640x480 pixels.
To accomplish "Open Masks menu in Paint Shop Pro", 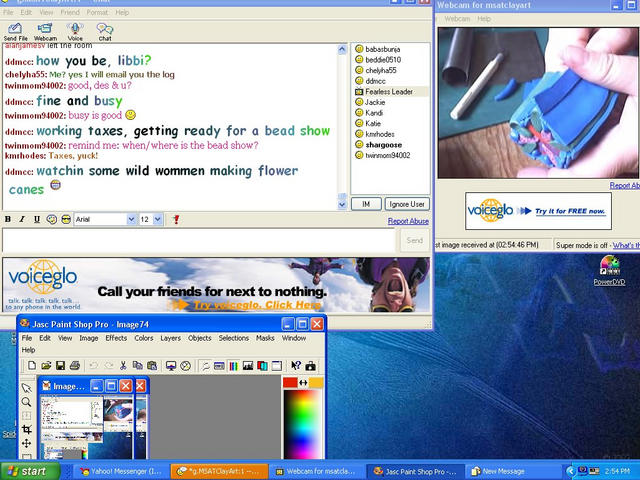I will (x=265, y=338).
